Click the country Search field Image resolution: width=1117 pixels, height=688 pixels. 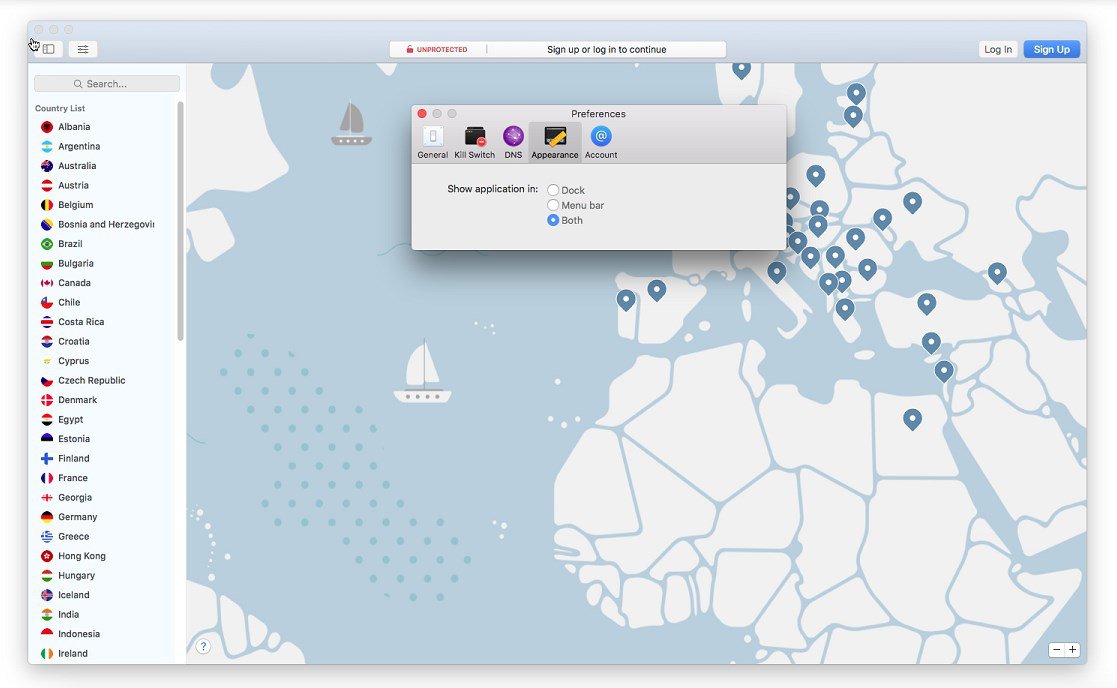point(107,83)
